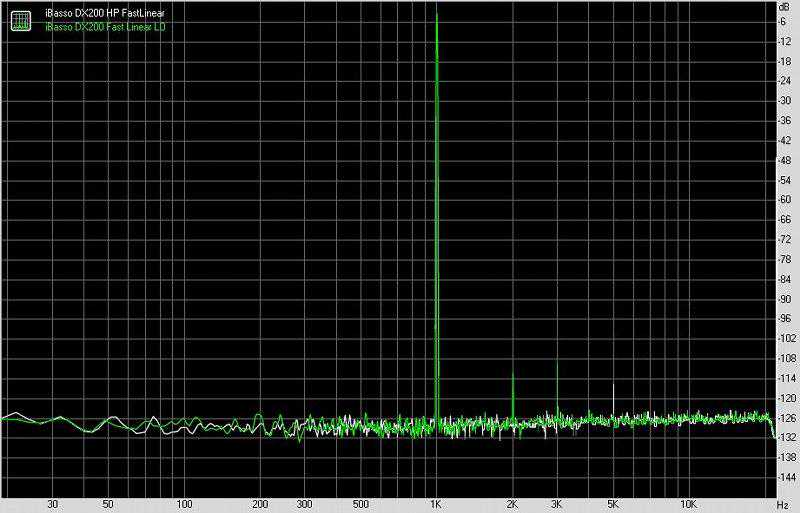This screenshot has height=513, width=800.
Task: Click the -144 dB axis label
Action: [786, 477]
